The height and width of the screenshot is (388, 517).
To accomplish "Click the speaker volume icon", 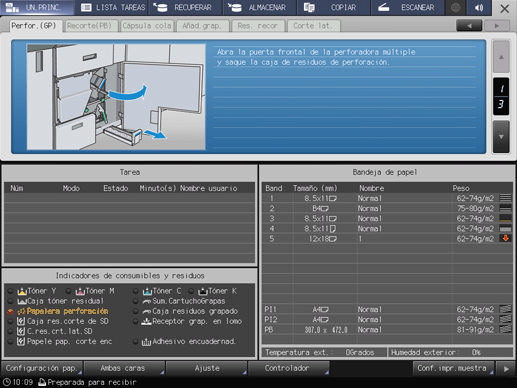I will pos(479,7).
